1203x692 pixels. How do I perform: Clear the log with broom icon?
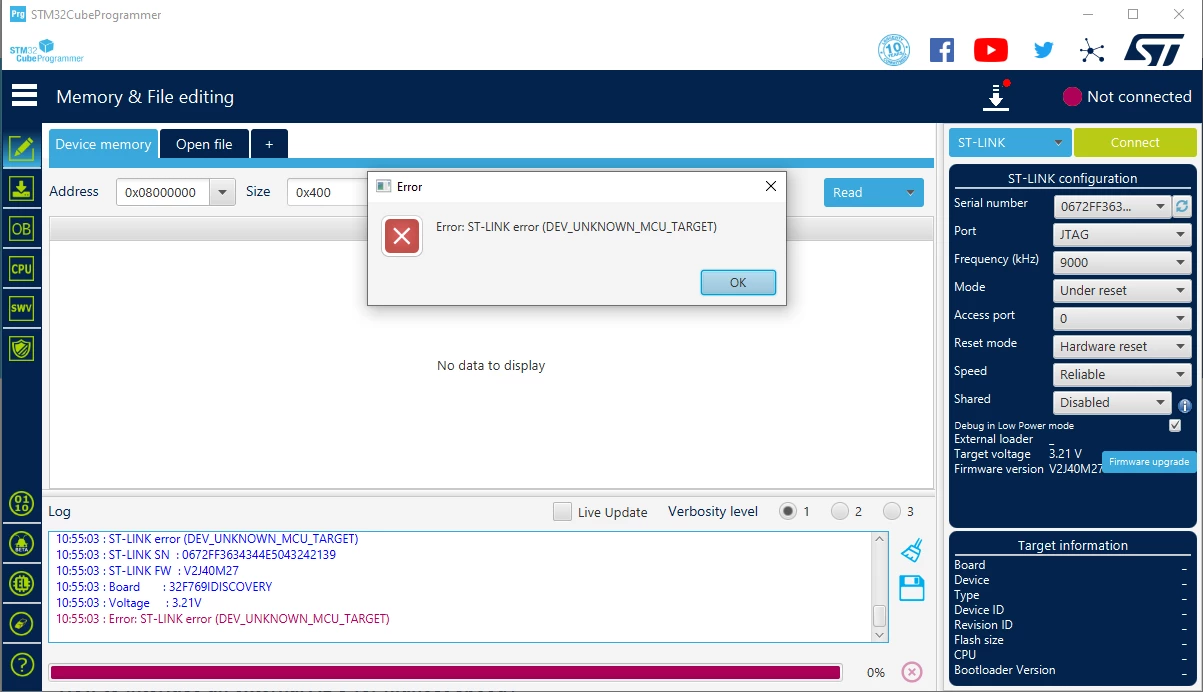point(911,550)
